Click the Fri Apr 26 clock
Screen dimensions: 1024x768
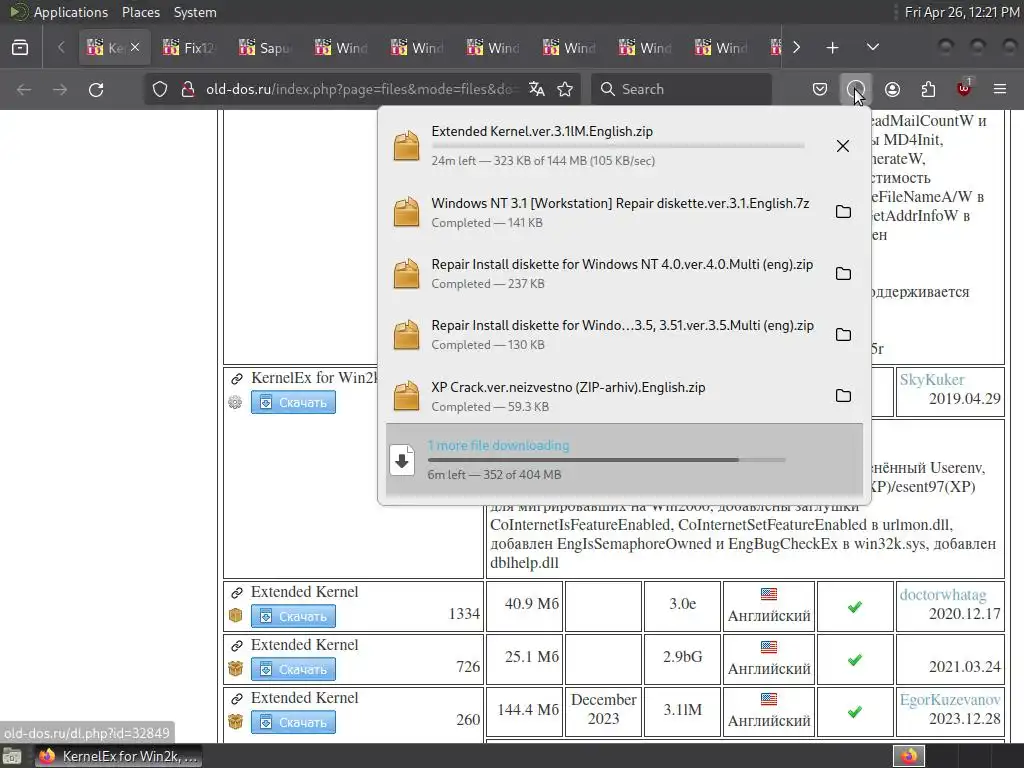pyautogui.click(x=961, y=12)
